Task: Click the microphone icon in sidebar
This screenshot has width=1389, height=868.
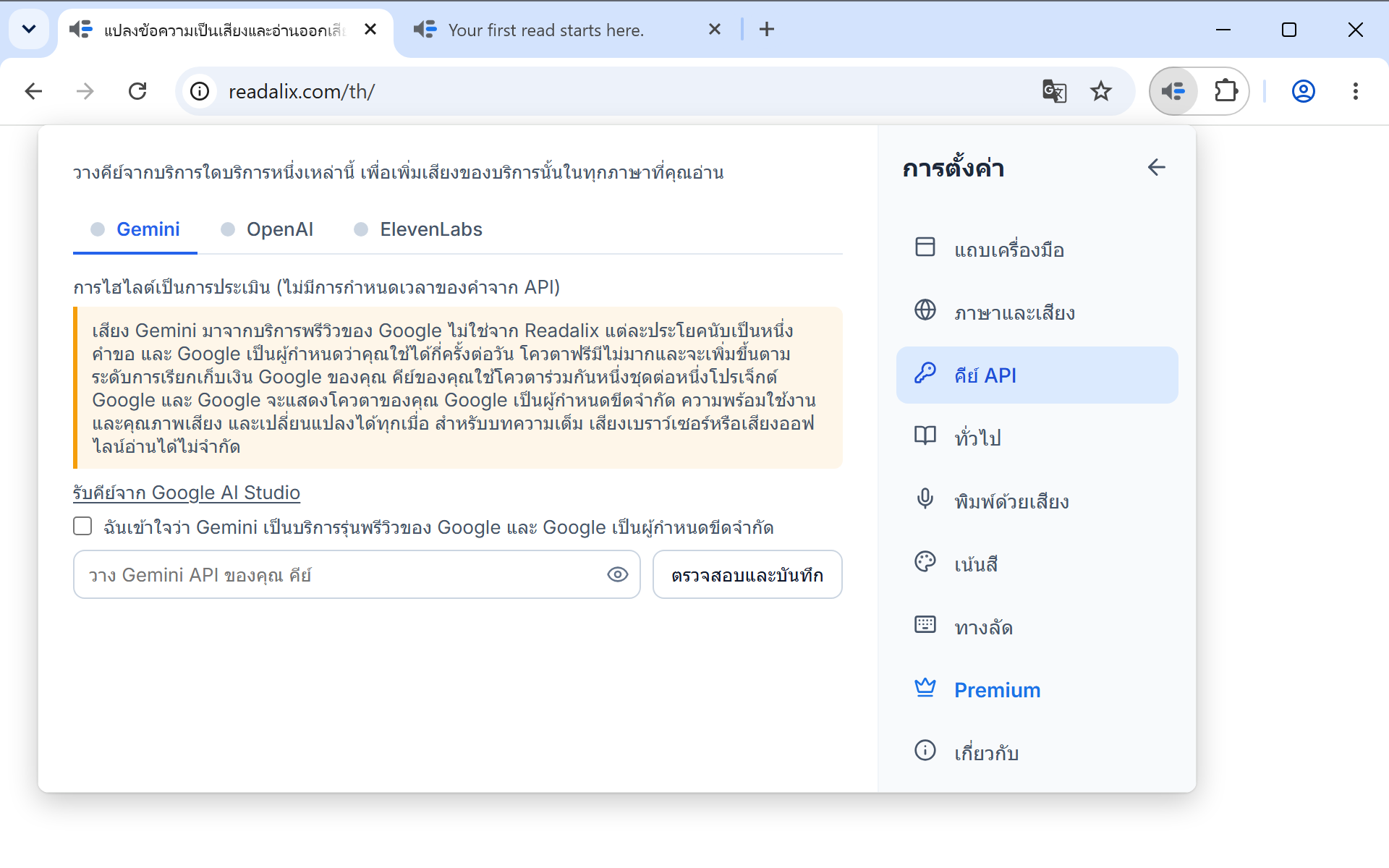Action: (925, 498)
